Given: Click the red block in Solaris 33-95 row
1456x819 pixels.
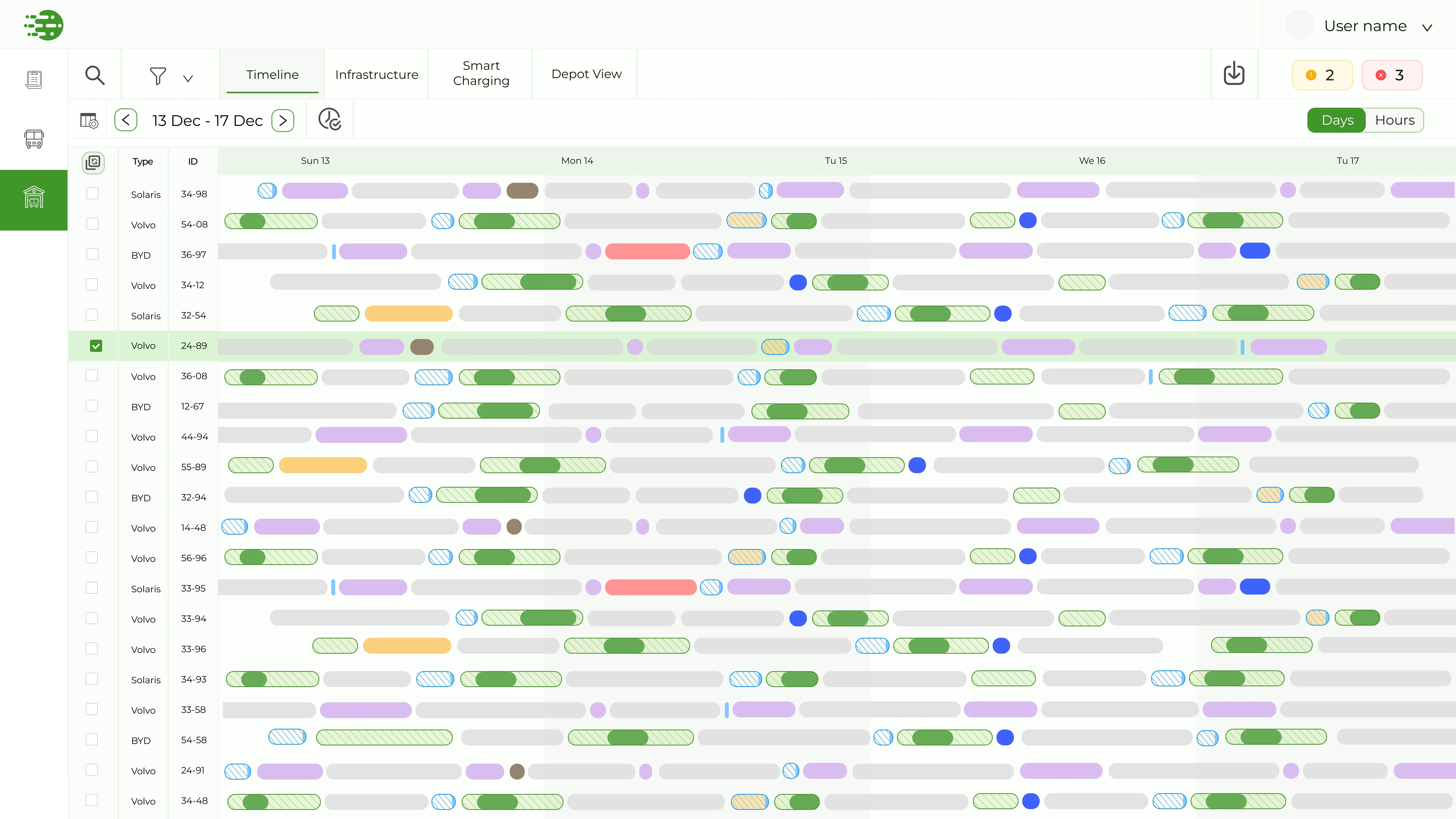Looking at the screenshot, I should (x=651, y=587).
